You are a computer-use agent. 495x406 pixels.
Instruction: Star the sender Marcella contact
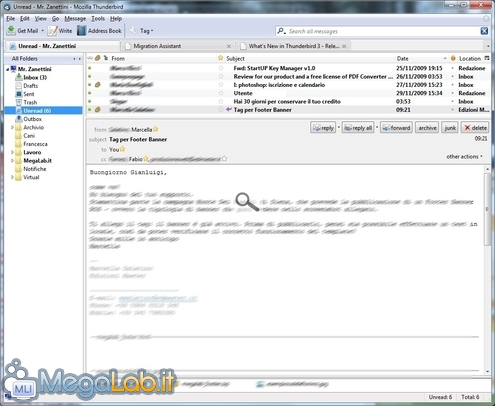pos(156,129)
